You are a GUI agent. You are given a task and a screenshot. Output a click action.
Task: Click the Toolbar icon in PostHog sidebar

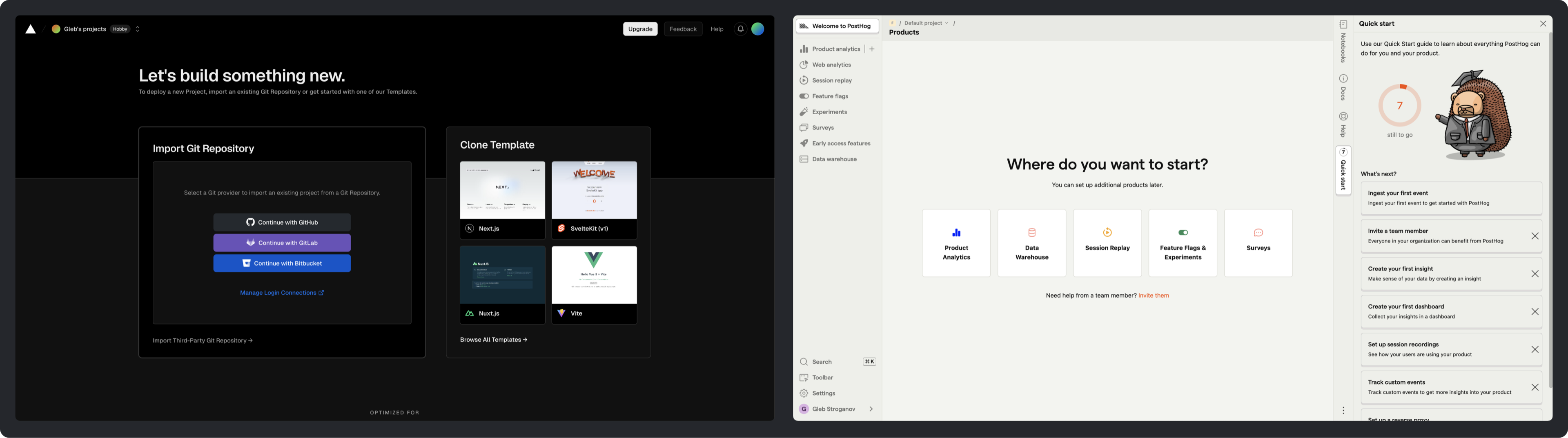point(804,378)
